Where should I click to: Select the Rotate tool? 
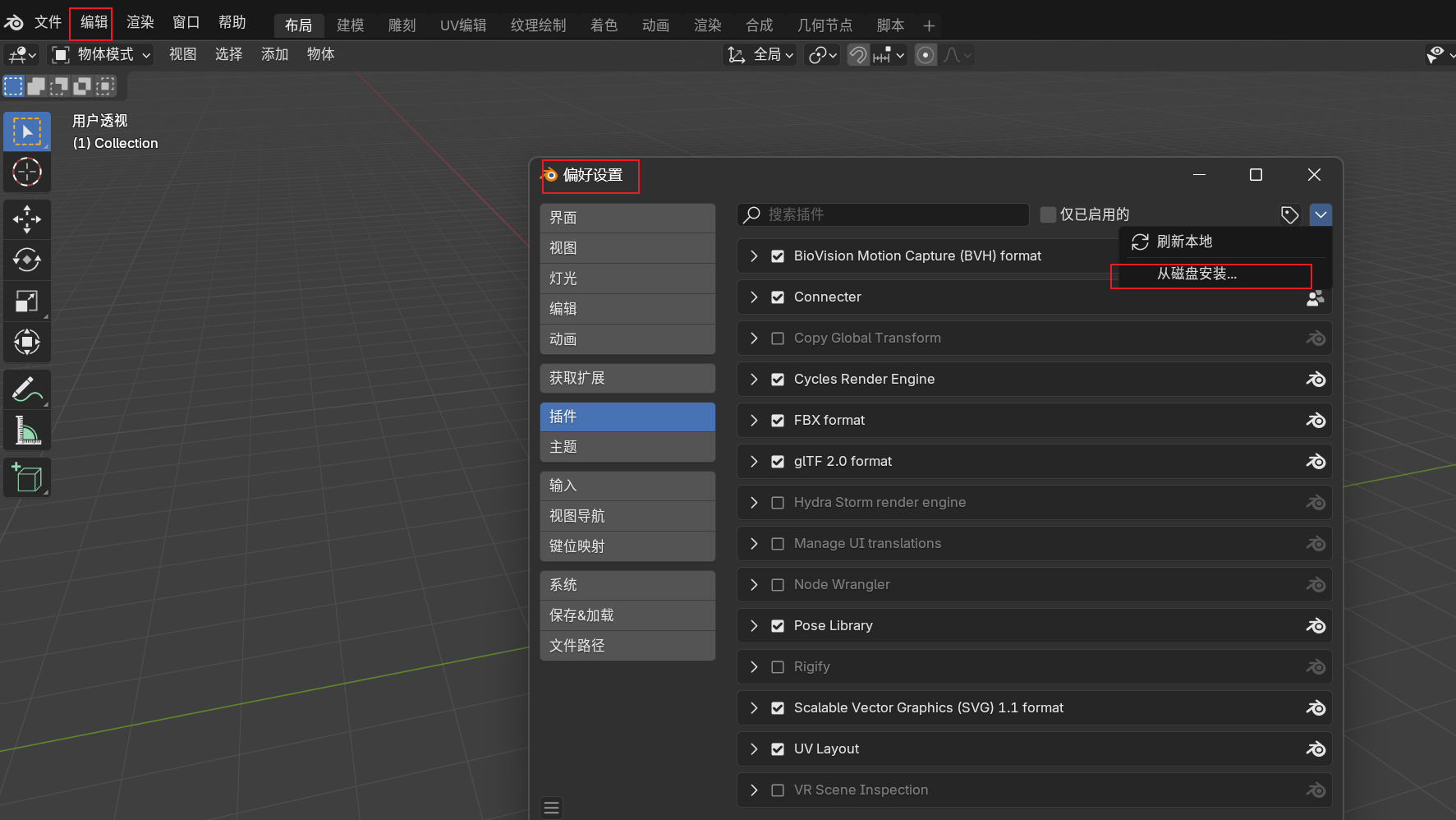pyautogui.click(x=27, y=260)
